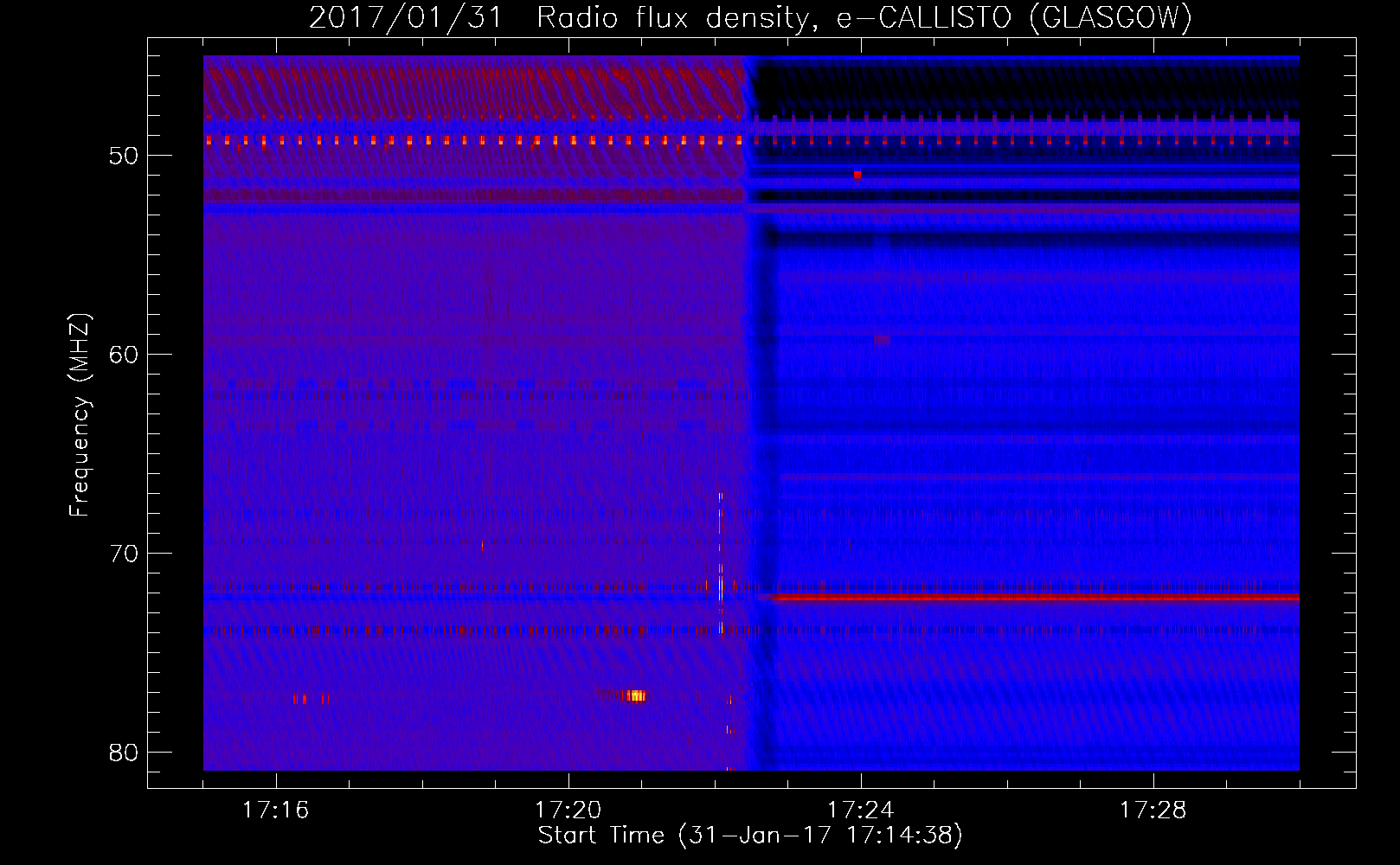The image size is (1400, 865).
Task: Click the red square spot near 51 MHz
Action: click(x=857, y=175)
